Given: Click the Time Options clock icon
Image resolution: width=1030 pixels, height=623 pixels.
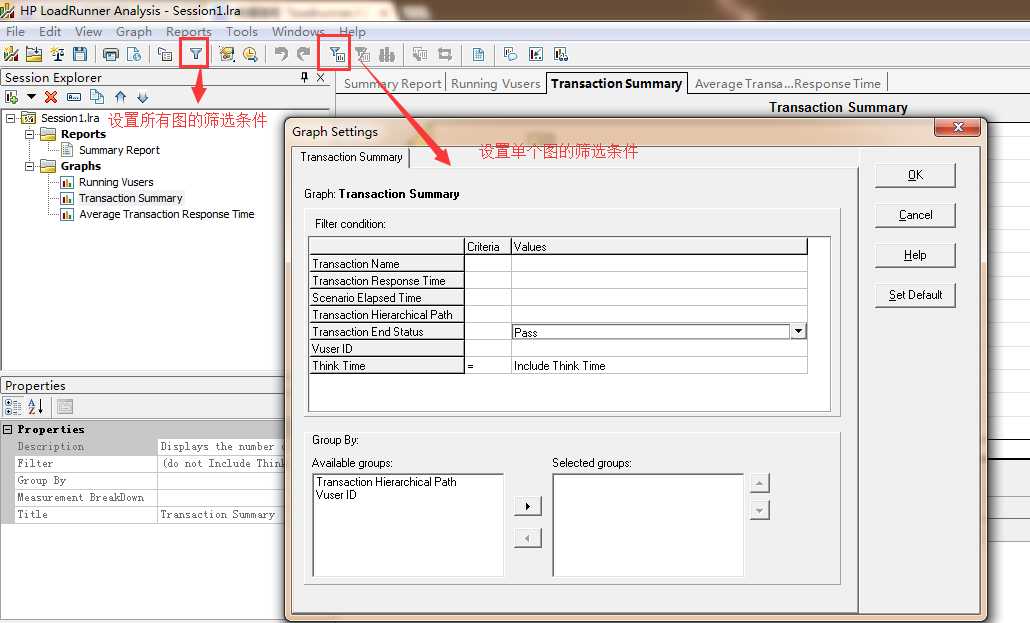Looking at the screenshot, I should tap(250, 55).
